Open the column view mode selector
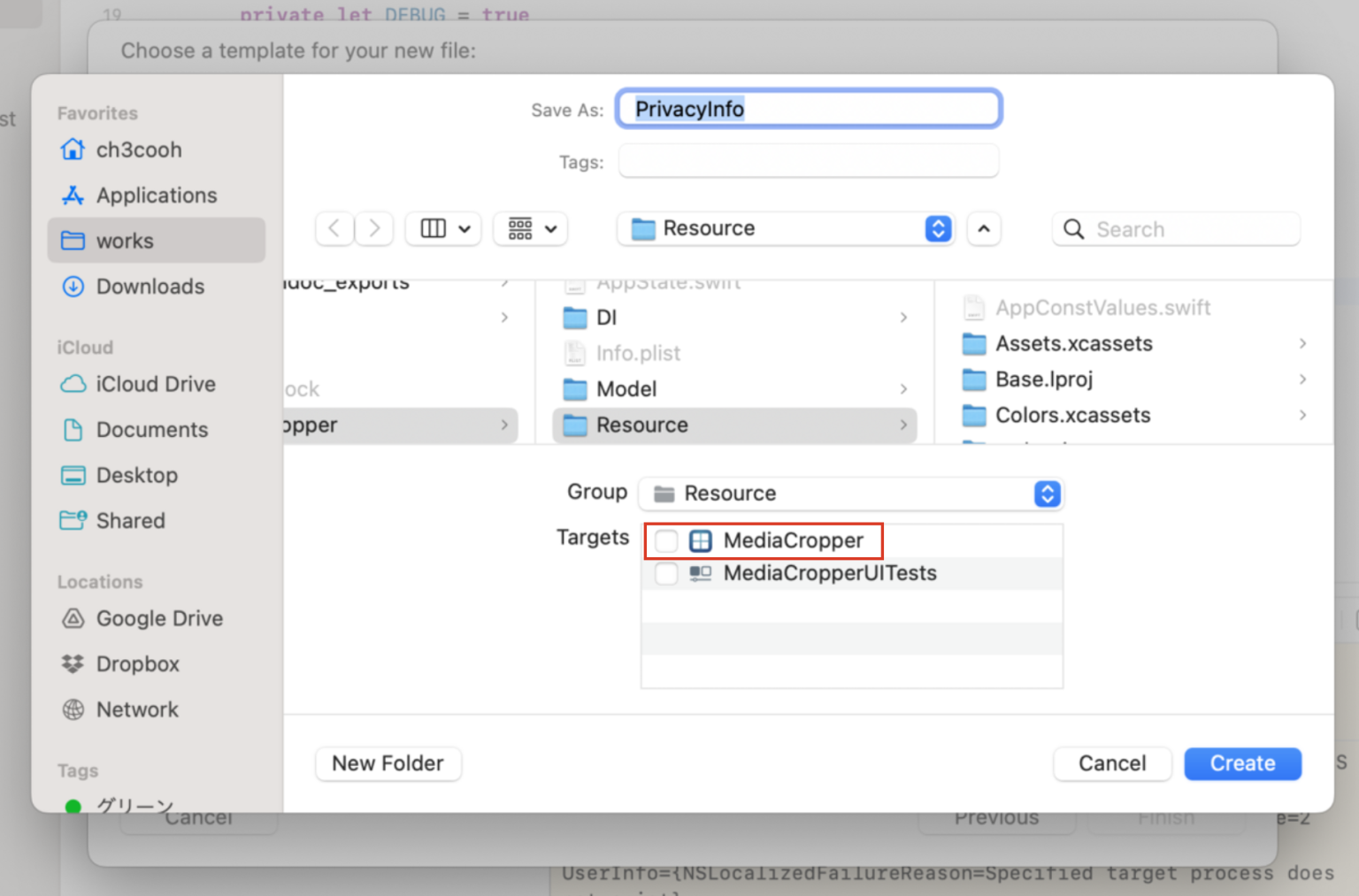 point(443,229)
